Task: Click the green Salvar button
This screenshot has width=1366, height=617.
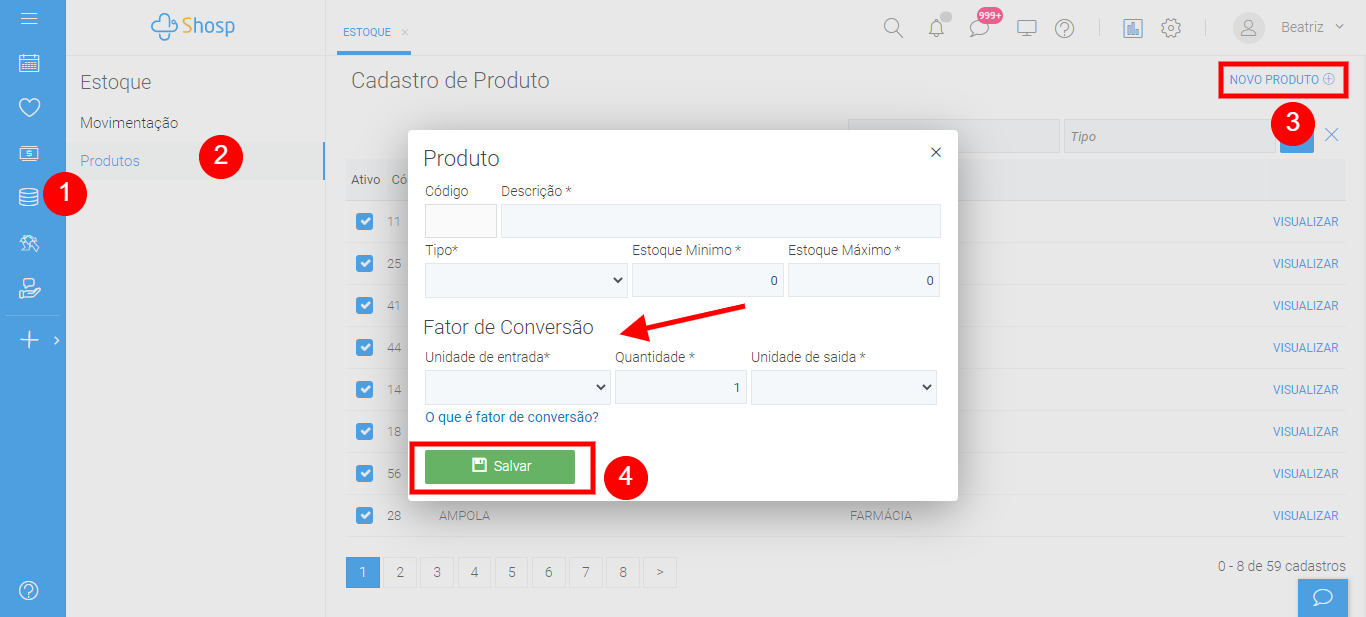Action: [500, 466]
